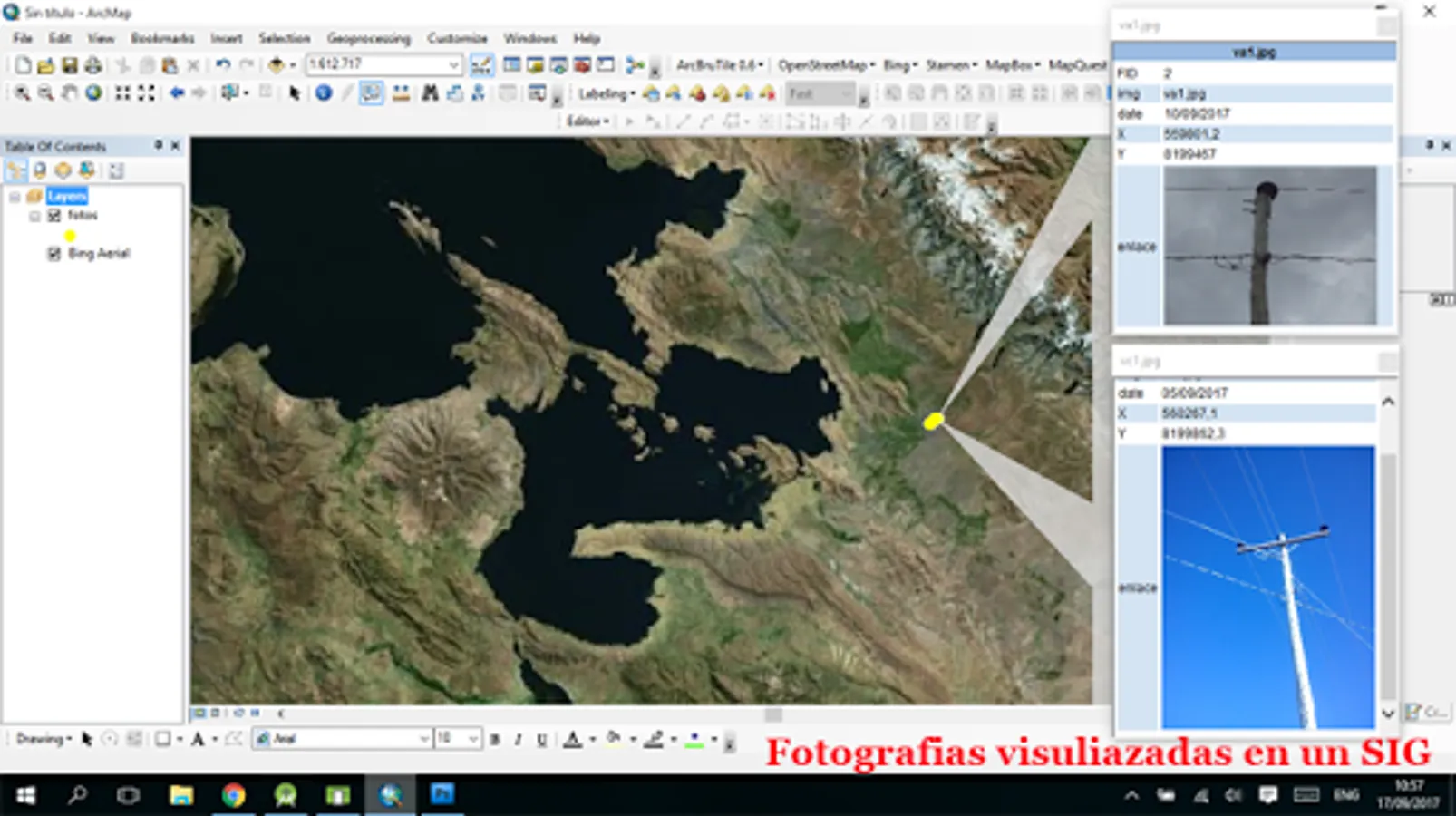This screenshot has width=1456, height=816.
Task: Click the Zoom In tool
Action: pos(22,93)
